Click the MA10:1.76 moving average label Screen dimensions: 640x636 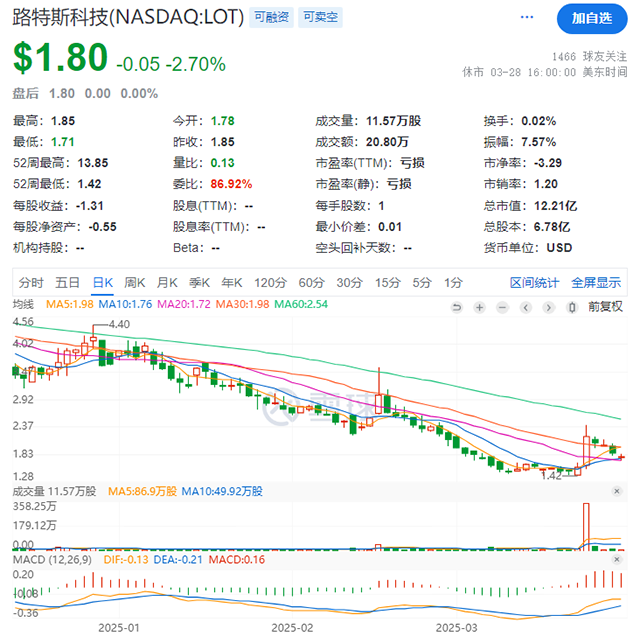[125, 305]
